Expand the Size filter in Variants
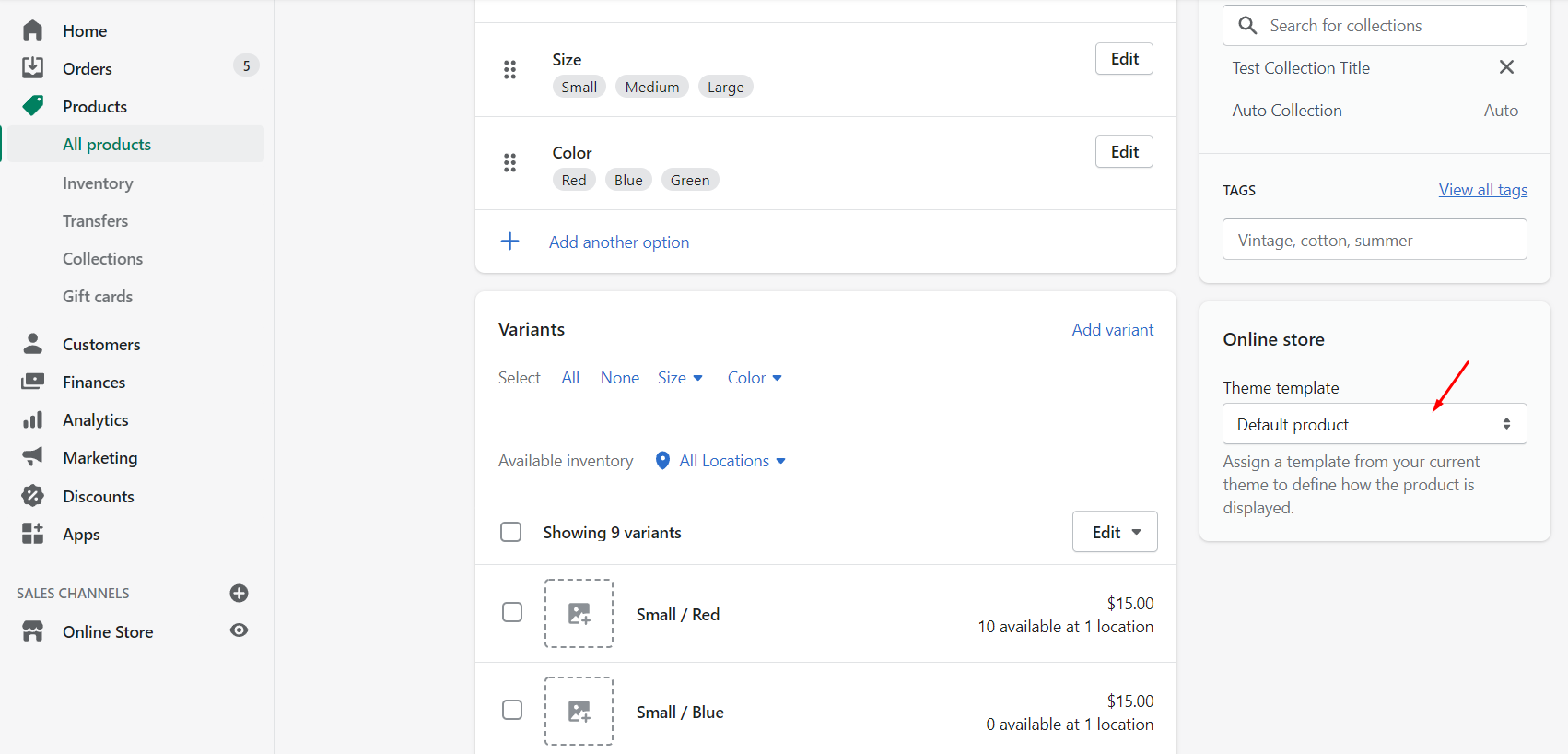Image resolution: width=1568 pixels, height=754 pixels. coord(680,377)
